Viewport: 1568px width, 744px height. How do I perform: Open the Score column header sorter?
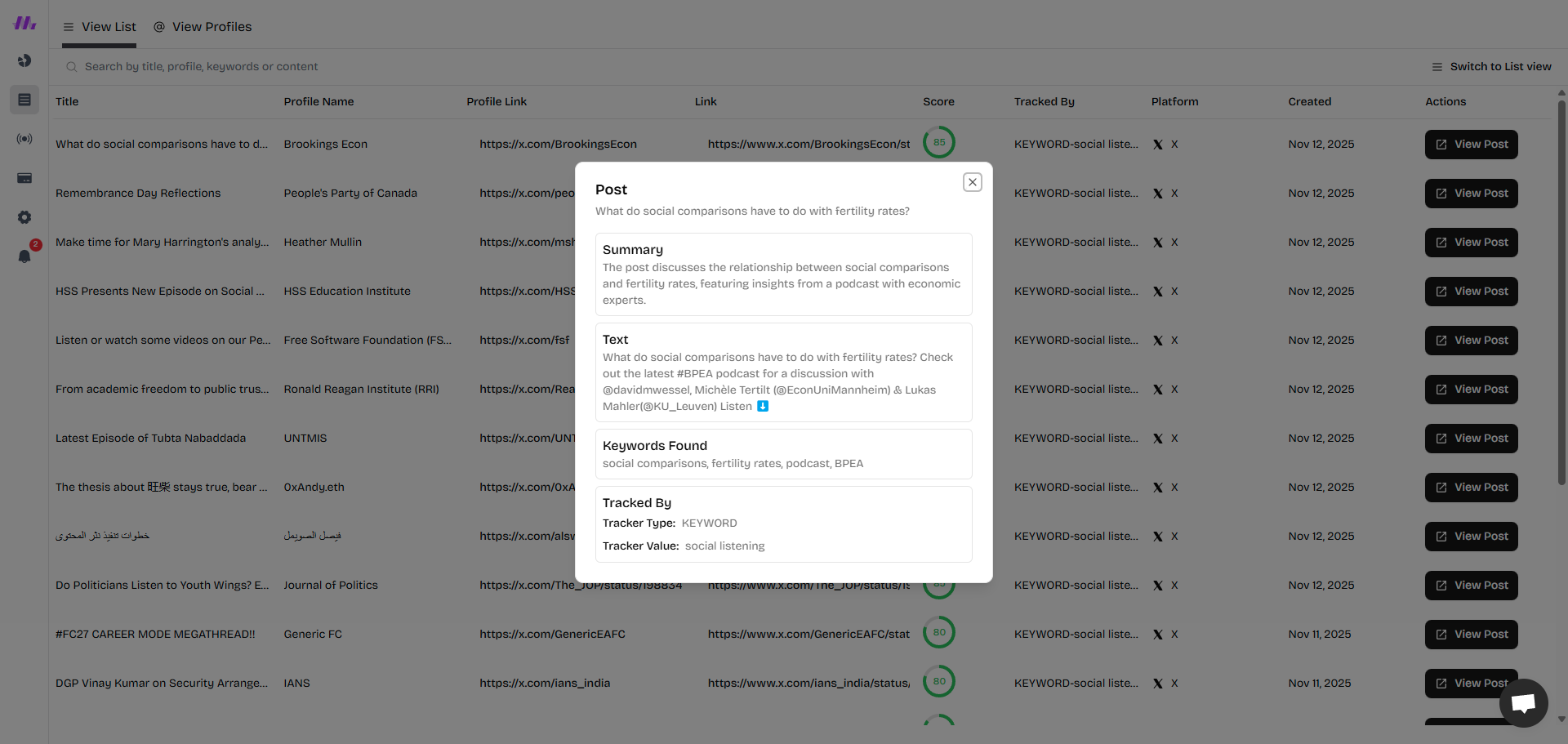point(938,101)
